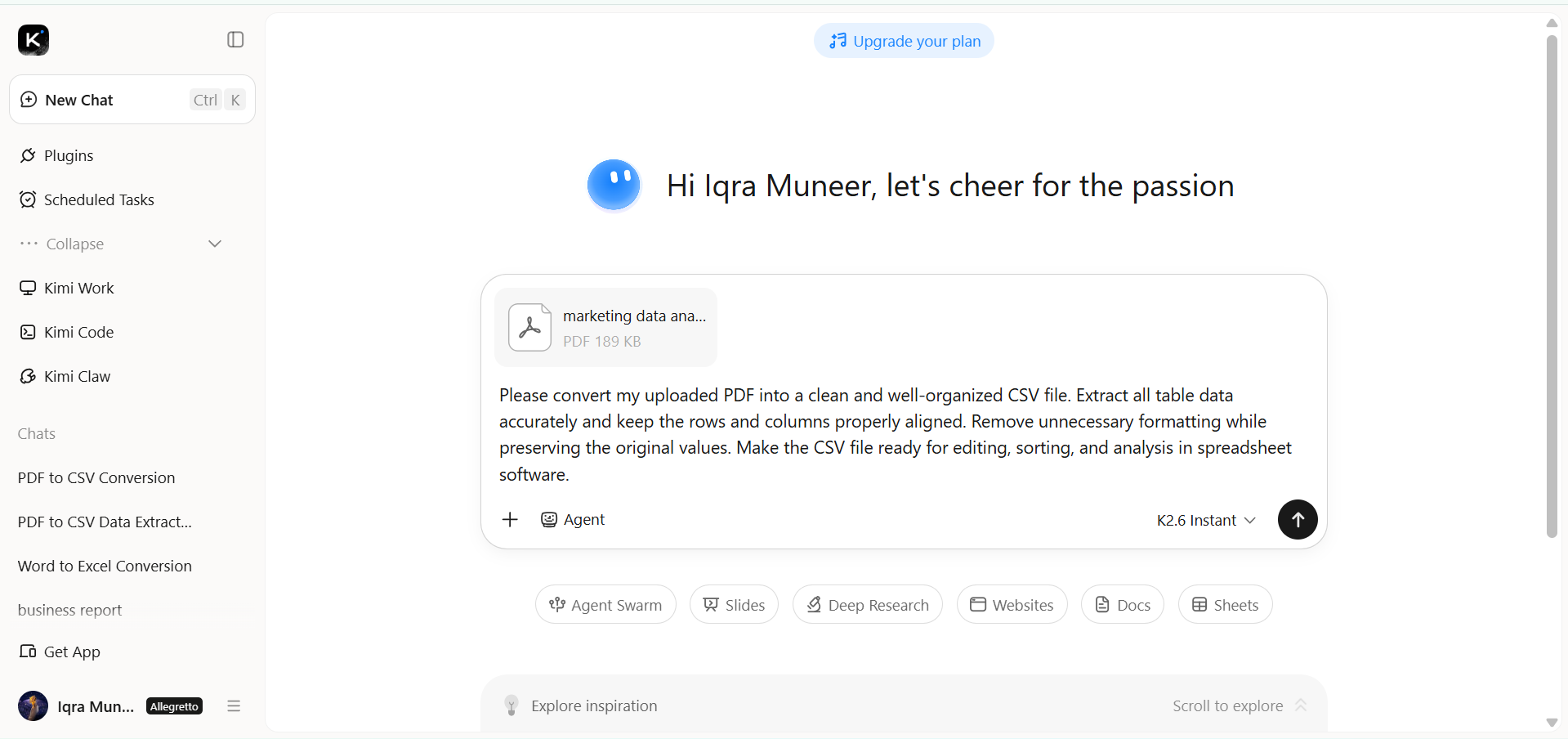This screenshot has height=739, width=1568.
Task: Click the Kimi logo icon
Action: [x=34, y=39]
